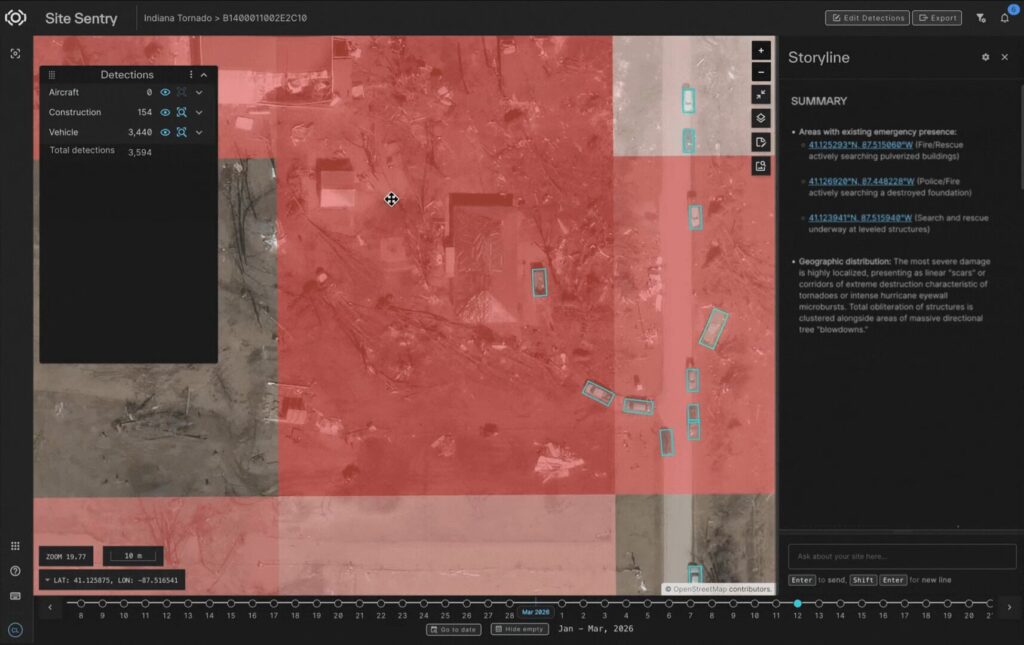Screen dimensions: 1024x645
Task: Expand the Construction detection row
Action: click(x=199, y=112)
